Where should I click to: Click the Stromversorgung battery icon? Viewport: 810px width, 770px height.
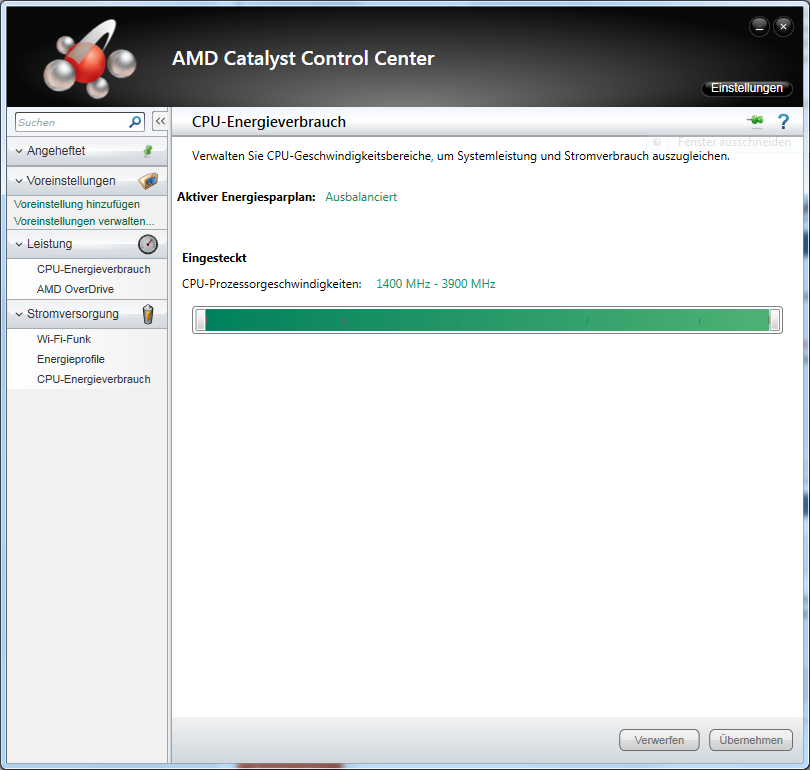(148, 314)
